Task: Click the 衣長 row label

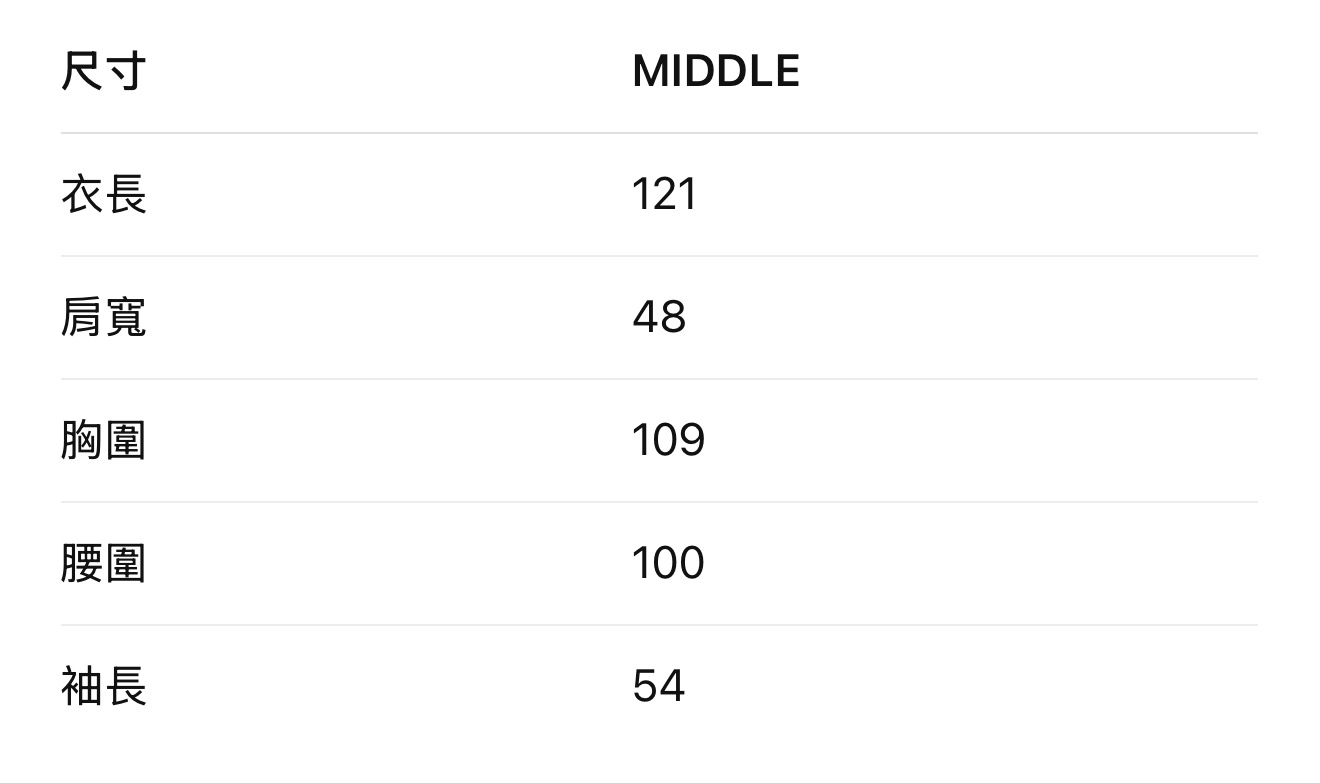Action: [103, 194]
